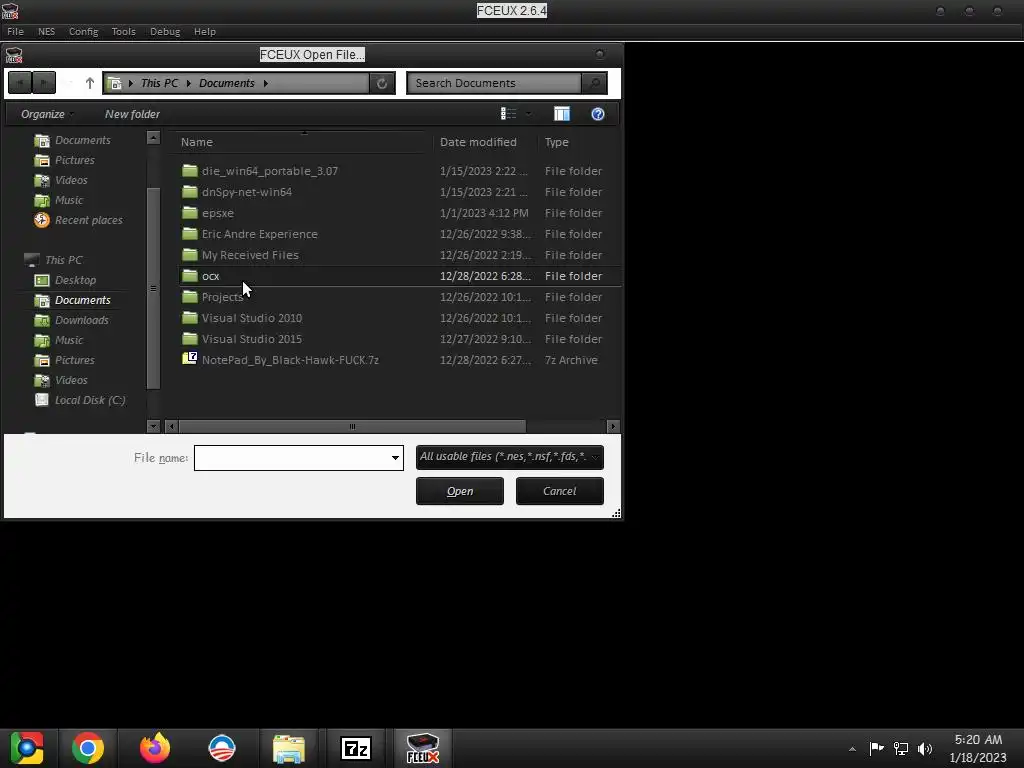Click the volume speaker tray icon

point(925,748)
